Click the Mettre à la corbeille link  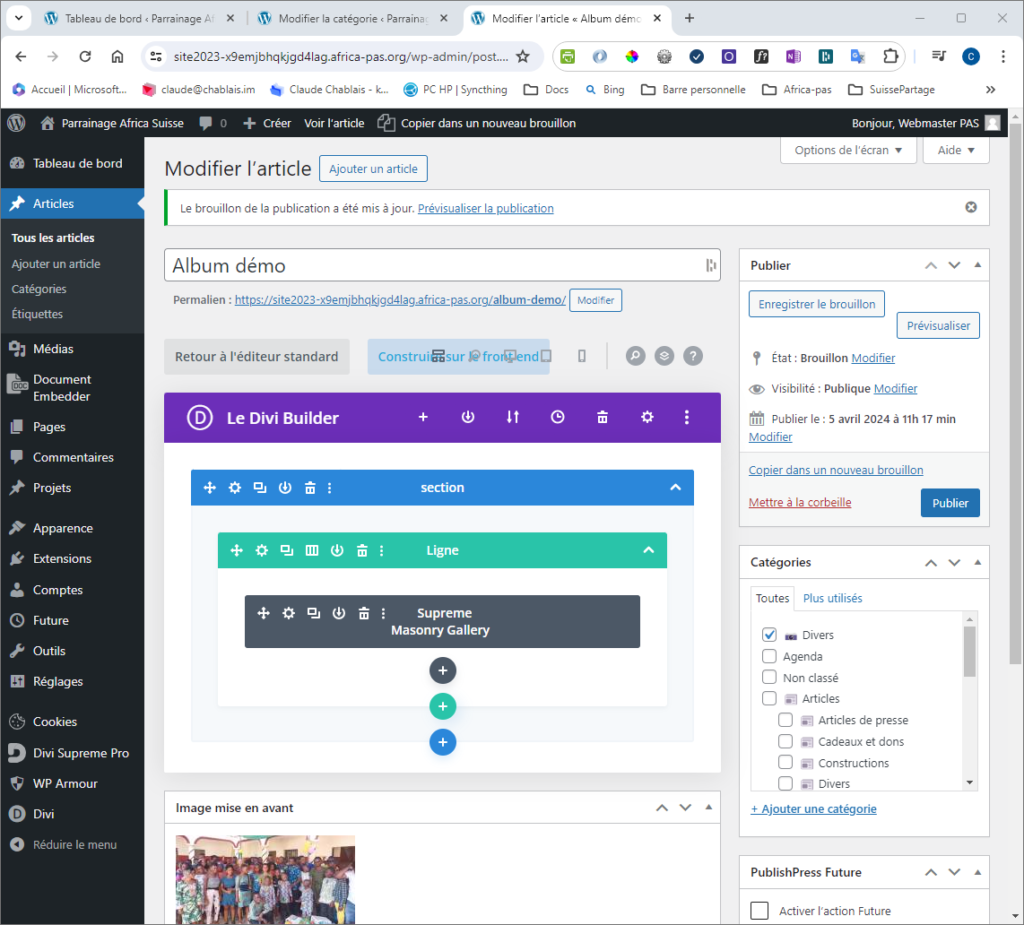click(799, 502)
